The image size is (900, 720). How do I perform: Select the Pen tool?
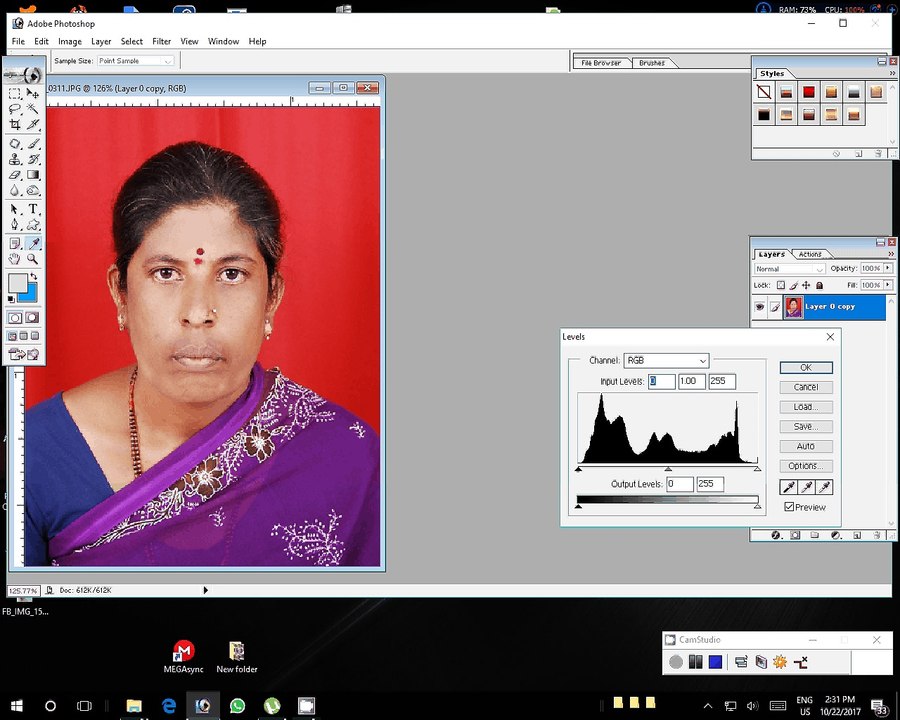pos(15,224)
